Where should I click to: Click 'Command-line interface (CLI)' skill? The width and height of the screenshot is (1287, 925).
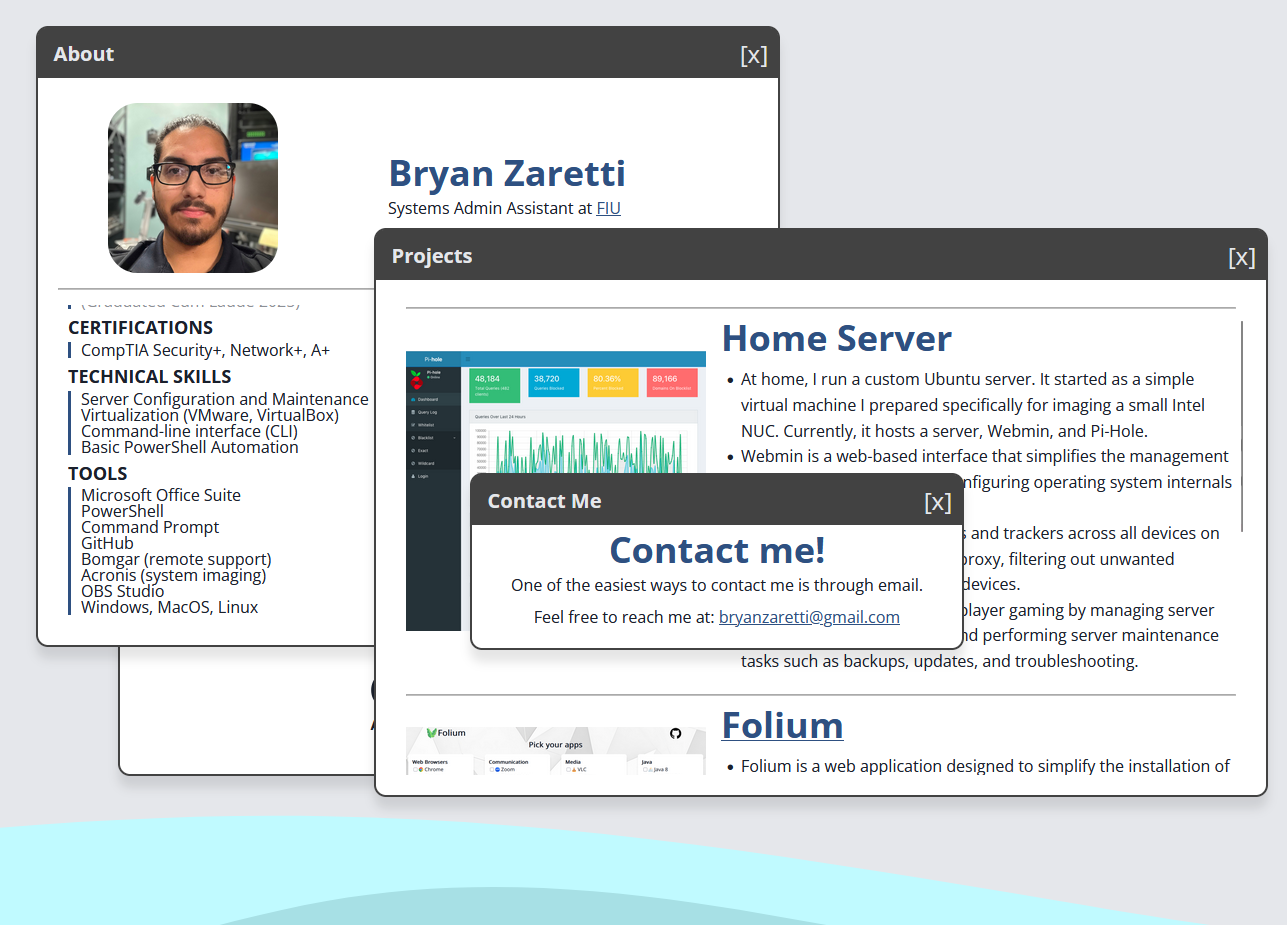189,431
